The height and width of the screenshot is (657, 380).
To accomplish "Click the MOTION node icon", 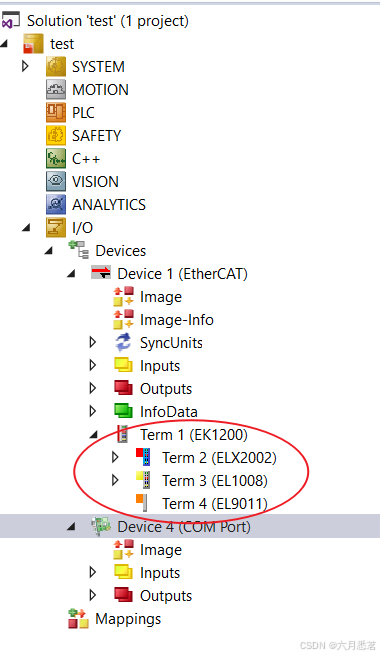I will [56, 90].
